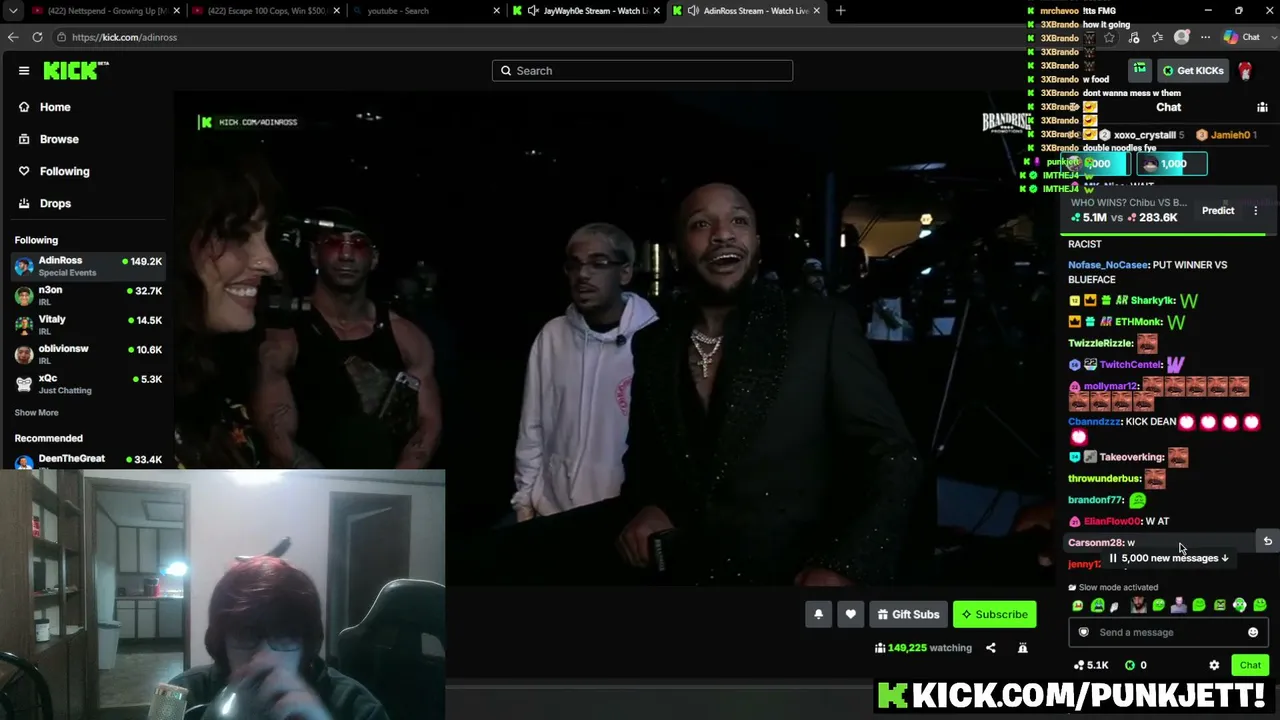Expand followed channels with Show More
The image size is (1280, 720).
(x=36, y=413)
